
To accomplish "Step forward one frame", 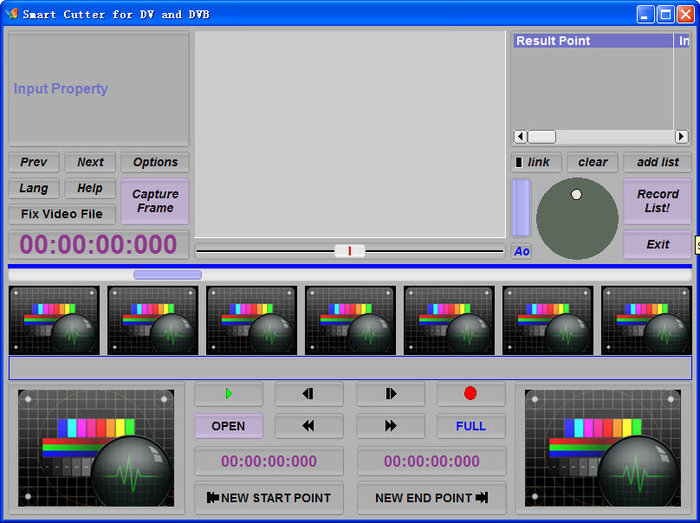I will 390,394.
